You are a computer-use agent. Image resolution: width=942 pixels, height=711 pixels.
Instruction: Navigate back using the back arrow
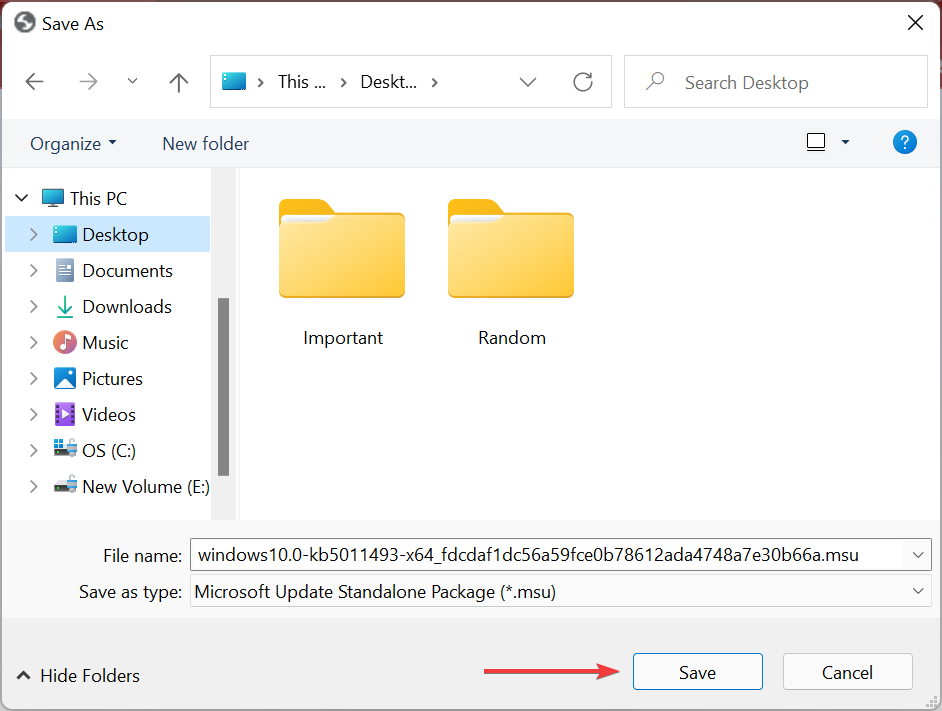tap(34, 82)
